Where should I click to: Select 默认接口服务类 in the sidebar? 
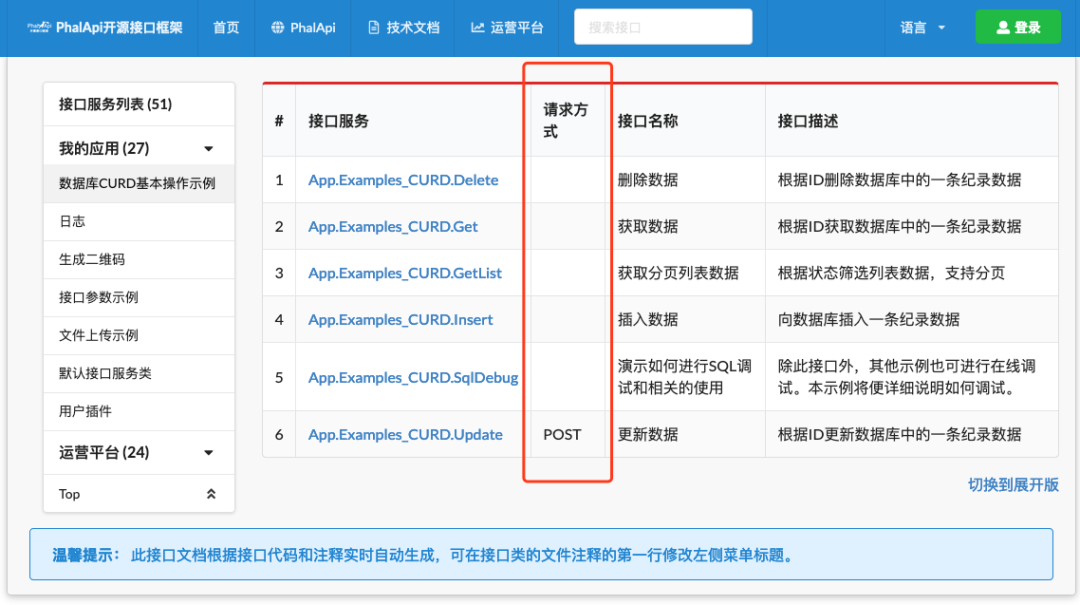138,373
